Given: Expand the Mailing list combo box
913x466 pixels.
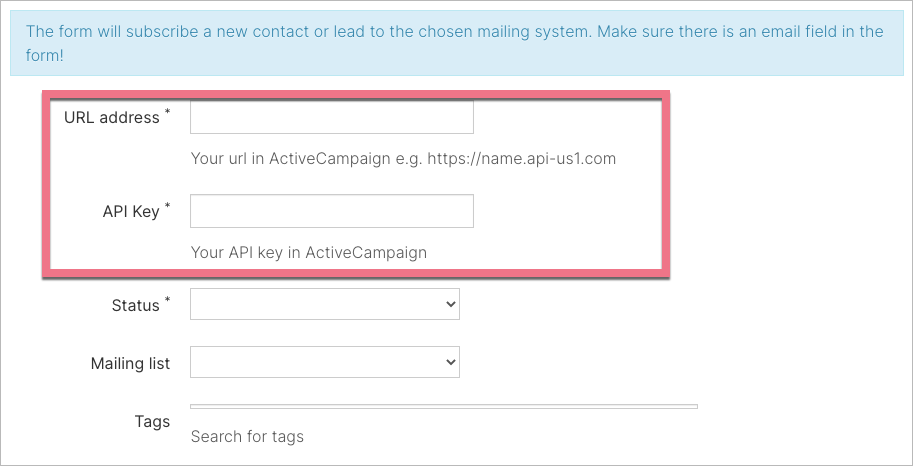Looking at the screenshot, I should click(324, 362).
